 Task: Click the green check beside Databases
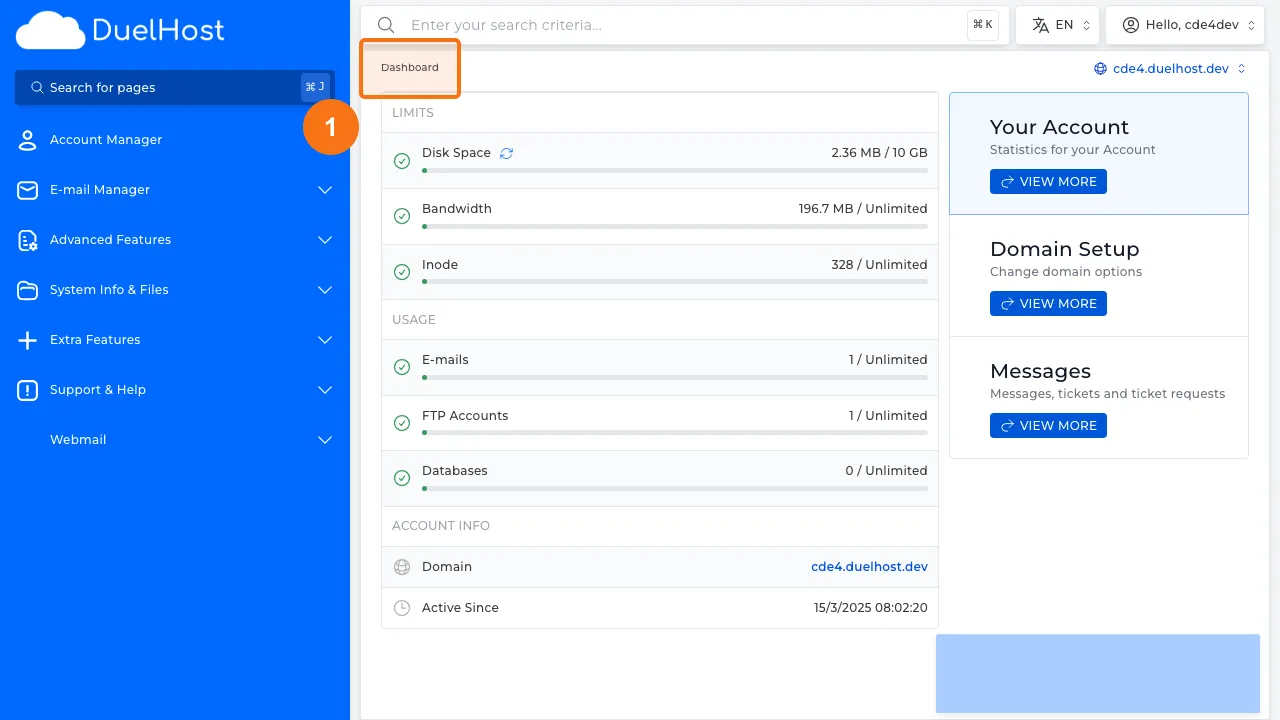coord(402,478)
